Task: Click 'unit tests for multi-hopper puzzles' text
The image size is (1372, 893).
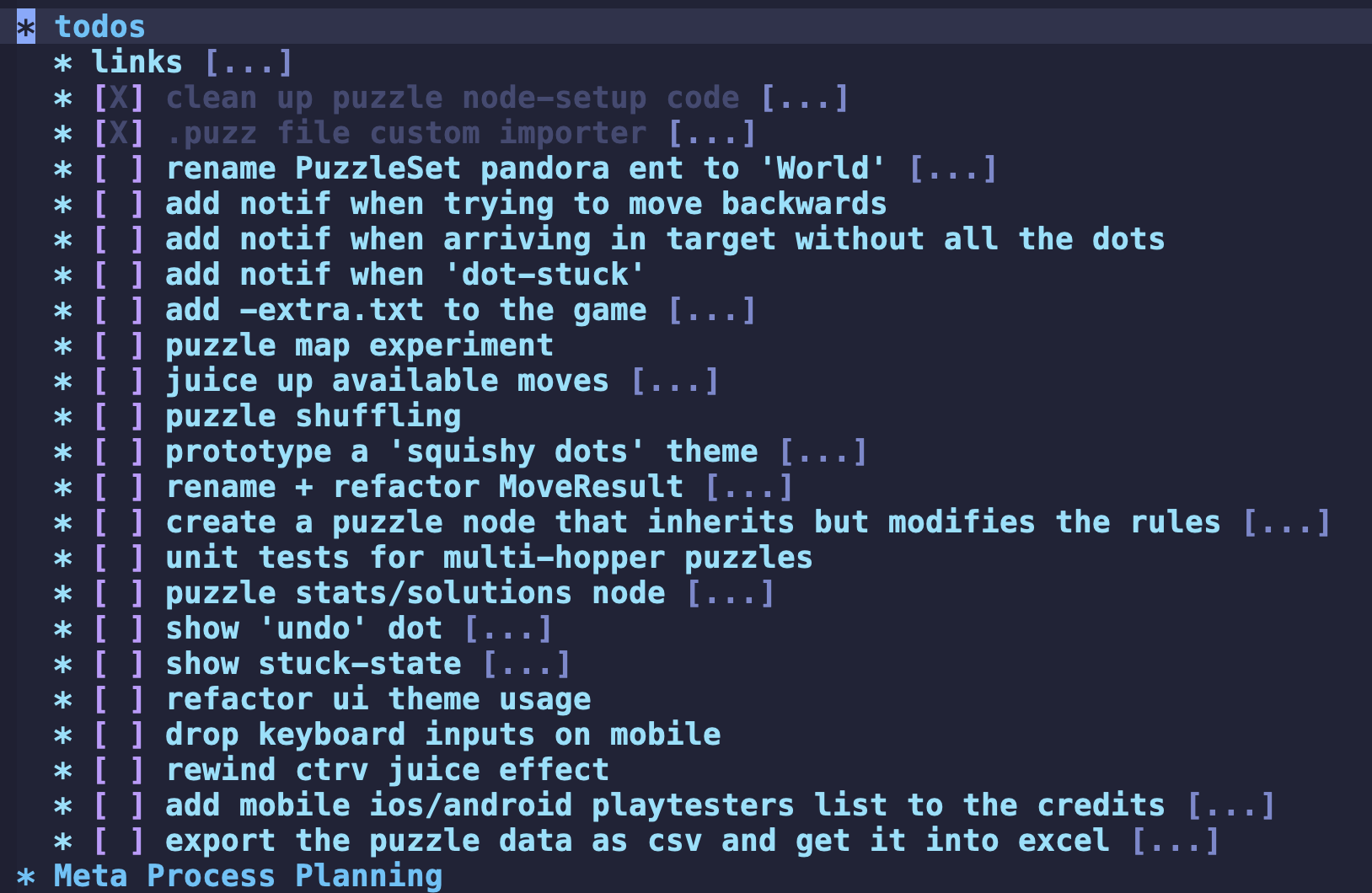Action: [489, 558]
